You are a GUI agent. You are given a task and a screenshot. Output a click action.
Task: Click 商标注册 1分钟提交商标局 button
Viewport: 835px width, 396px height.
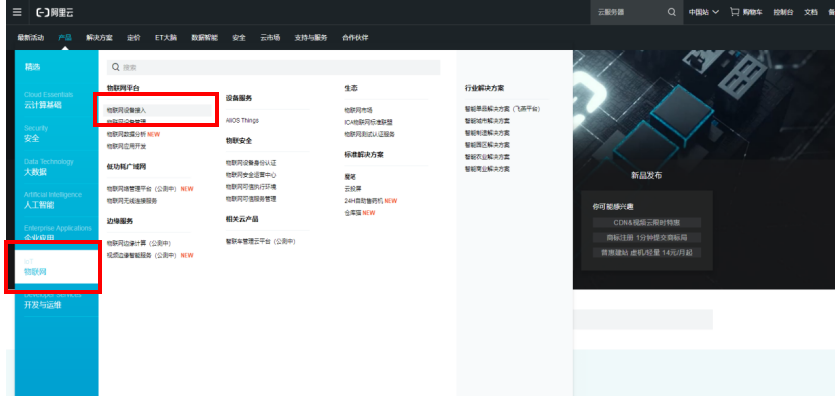point(646,237)
